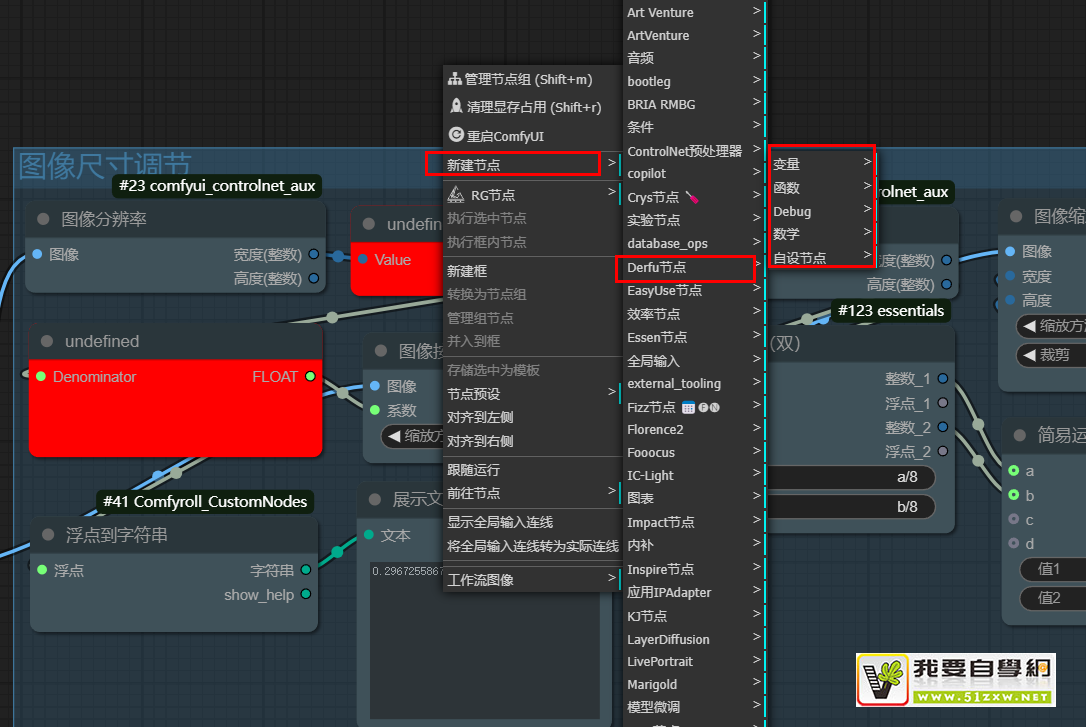Click the #23 comfyui_controlnet_aux badge
Image resolution: width=1086 pixels, height=727 pixels.
(217, 185)
